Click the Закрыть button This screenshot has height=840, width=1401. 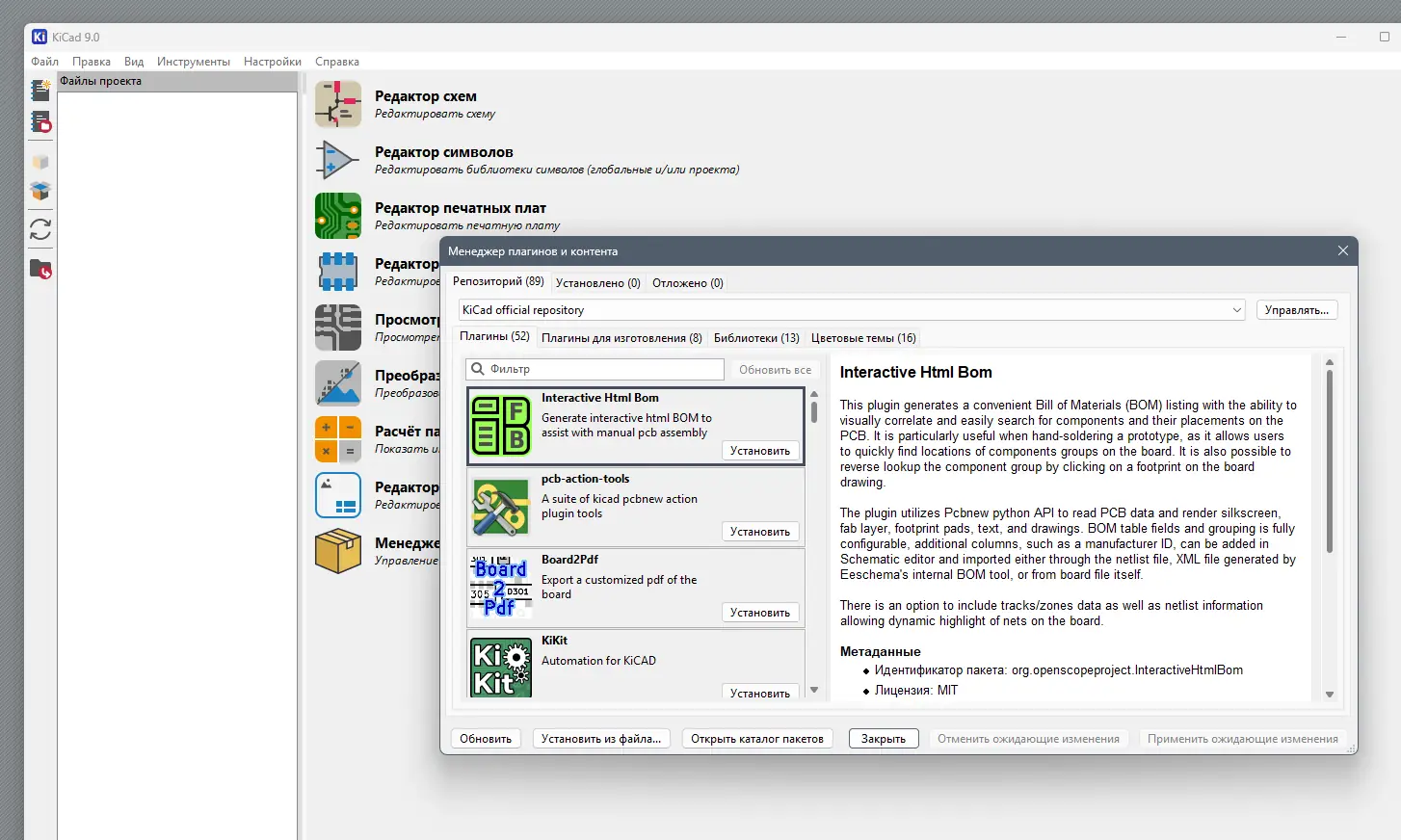click(x=884, y=739)
